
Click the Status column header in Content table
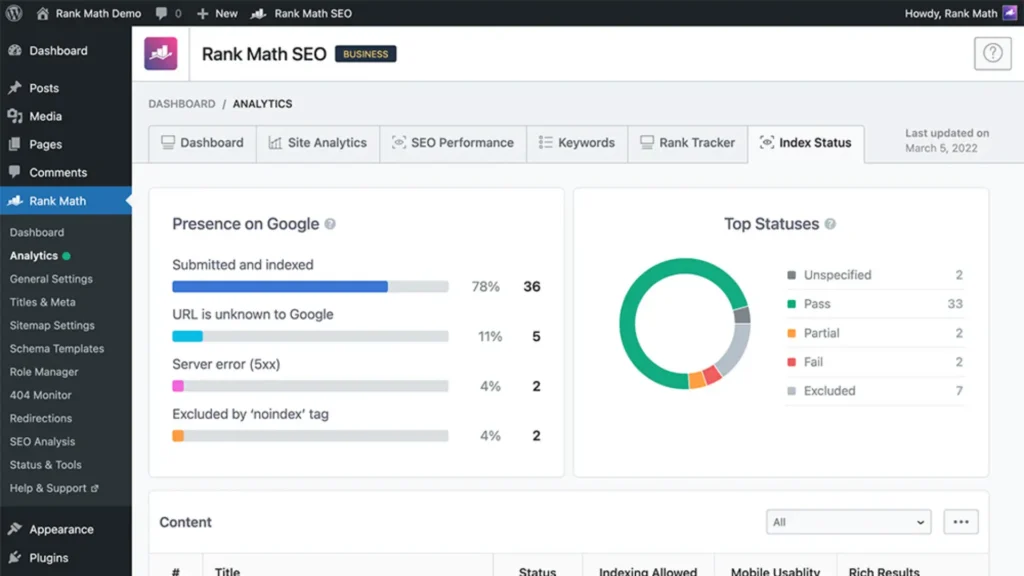[x=537, y=571]
